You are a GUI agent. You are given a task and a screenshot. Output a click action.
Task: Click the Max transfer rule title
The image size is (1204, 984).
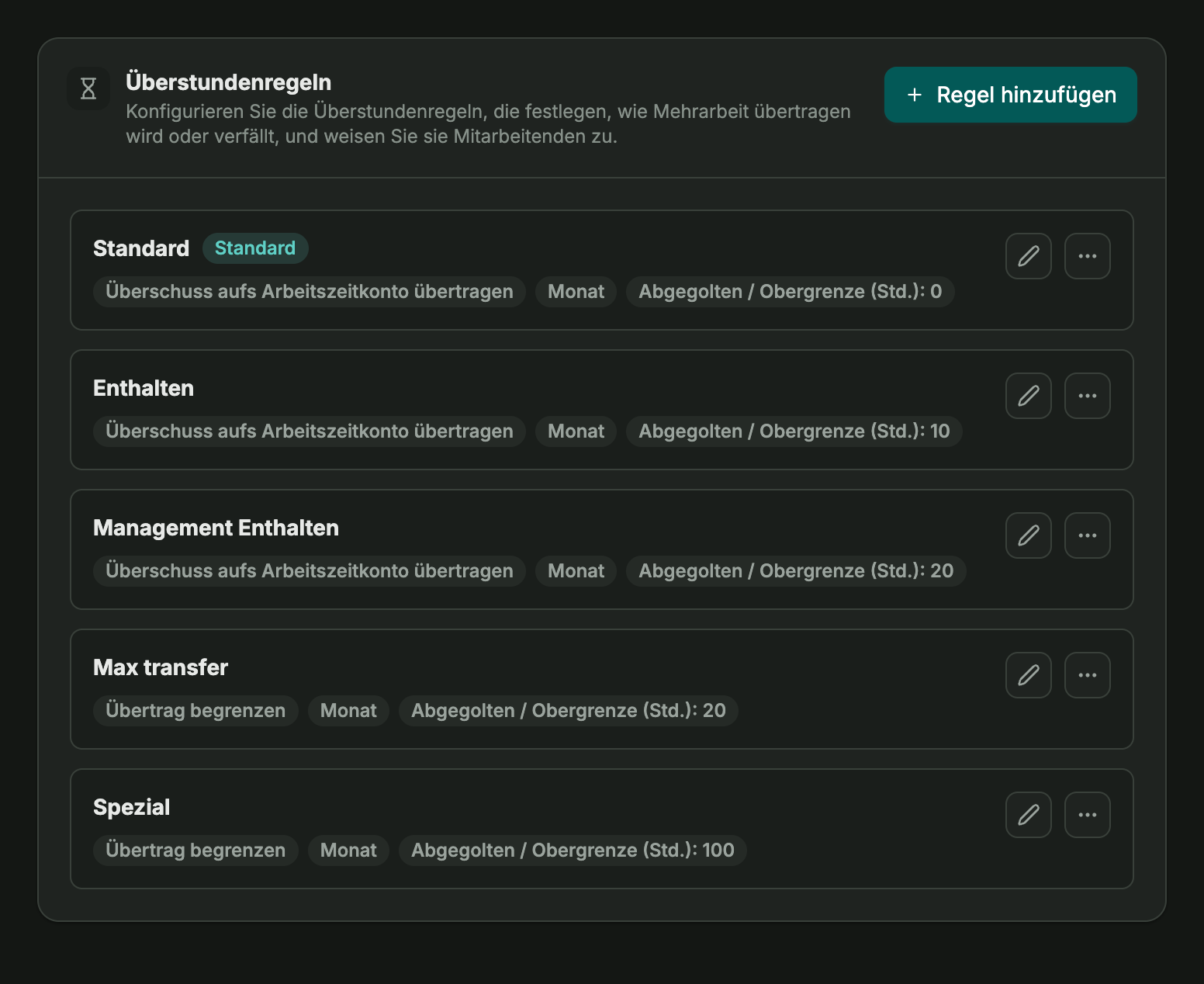click(161, 667)
